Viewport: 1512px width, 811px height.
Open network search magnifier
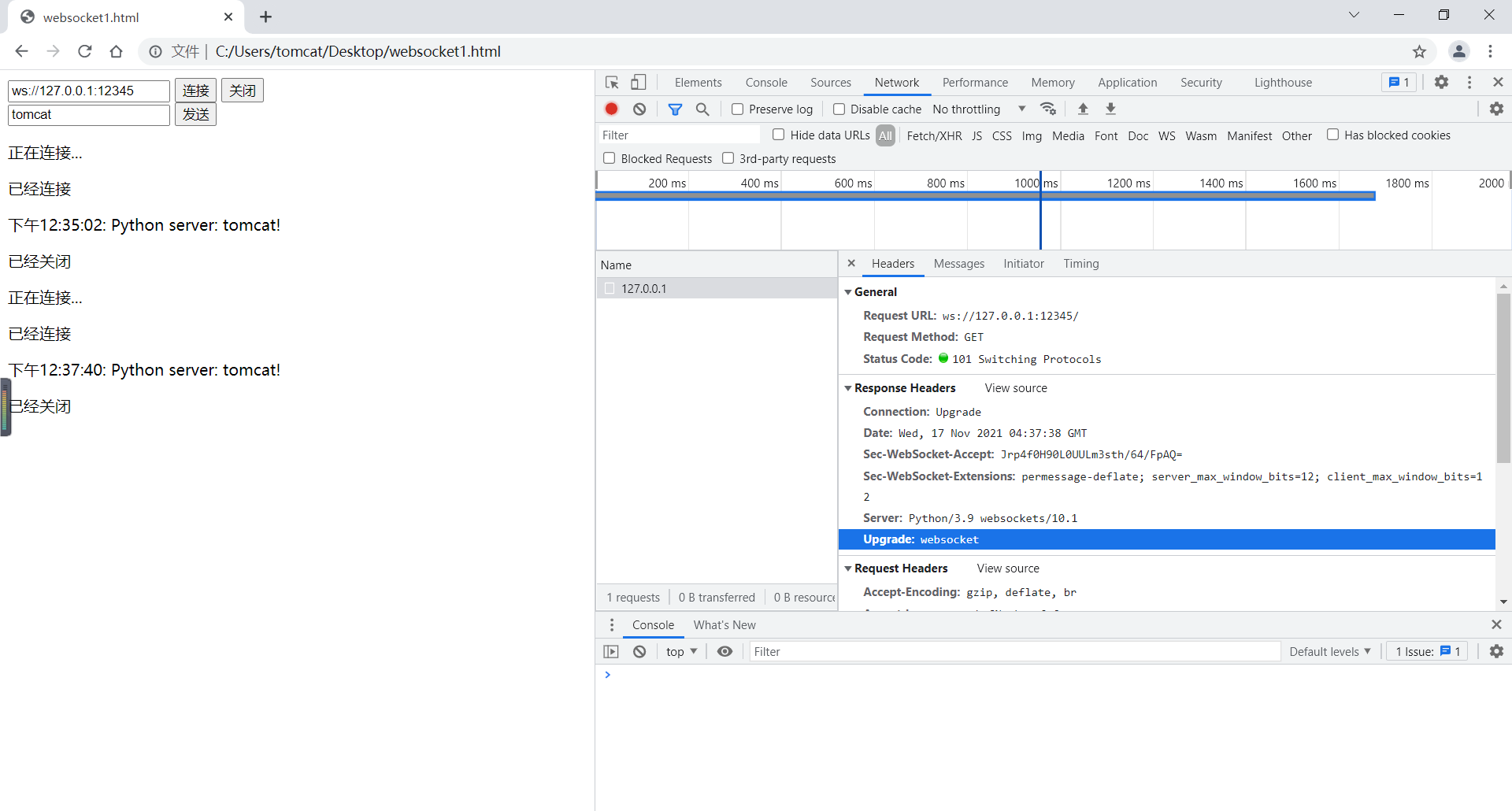pos(702,109)
